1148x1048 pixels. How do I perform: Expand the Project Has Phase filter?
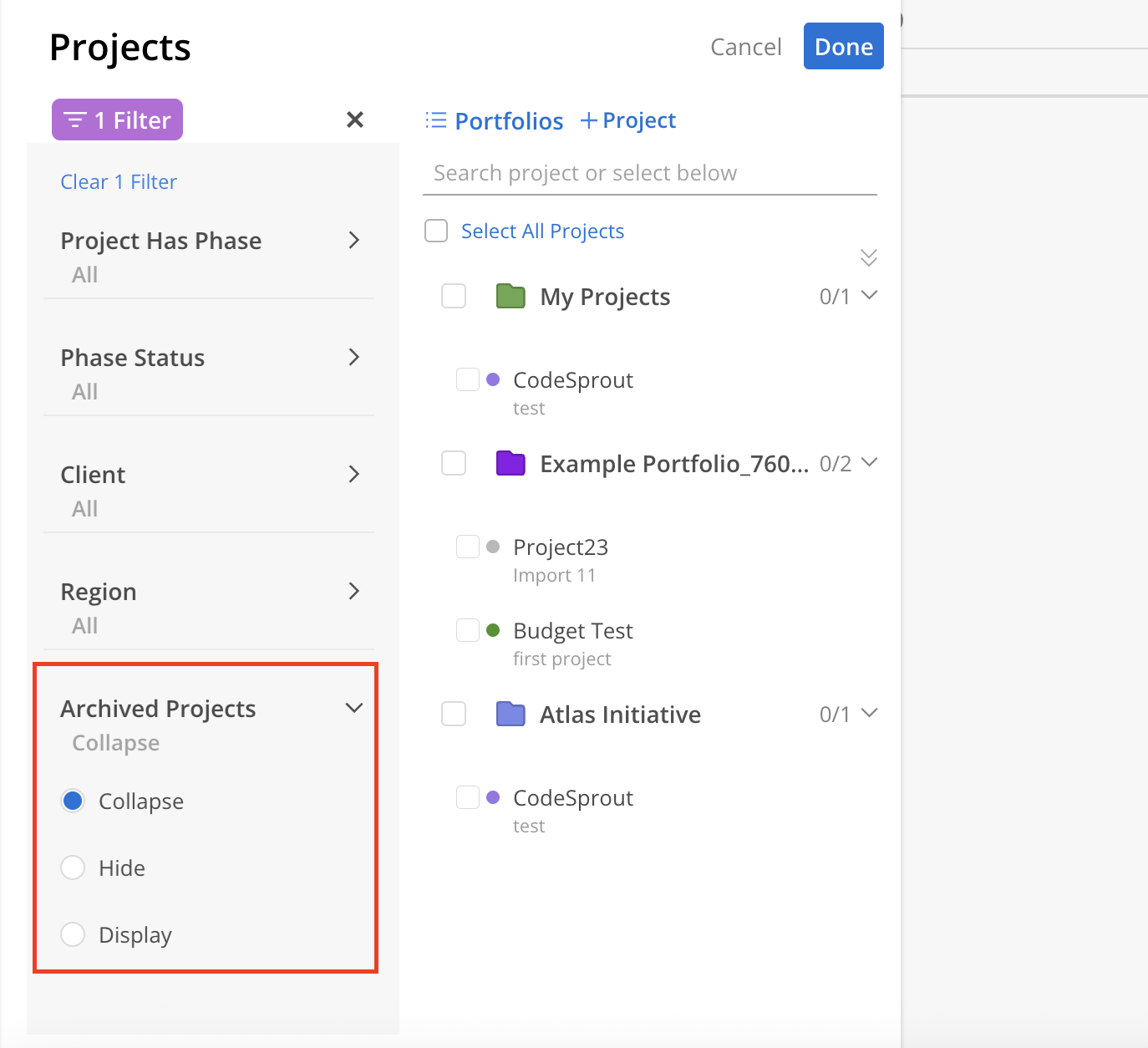(353, 241)
